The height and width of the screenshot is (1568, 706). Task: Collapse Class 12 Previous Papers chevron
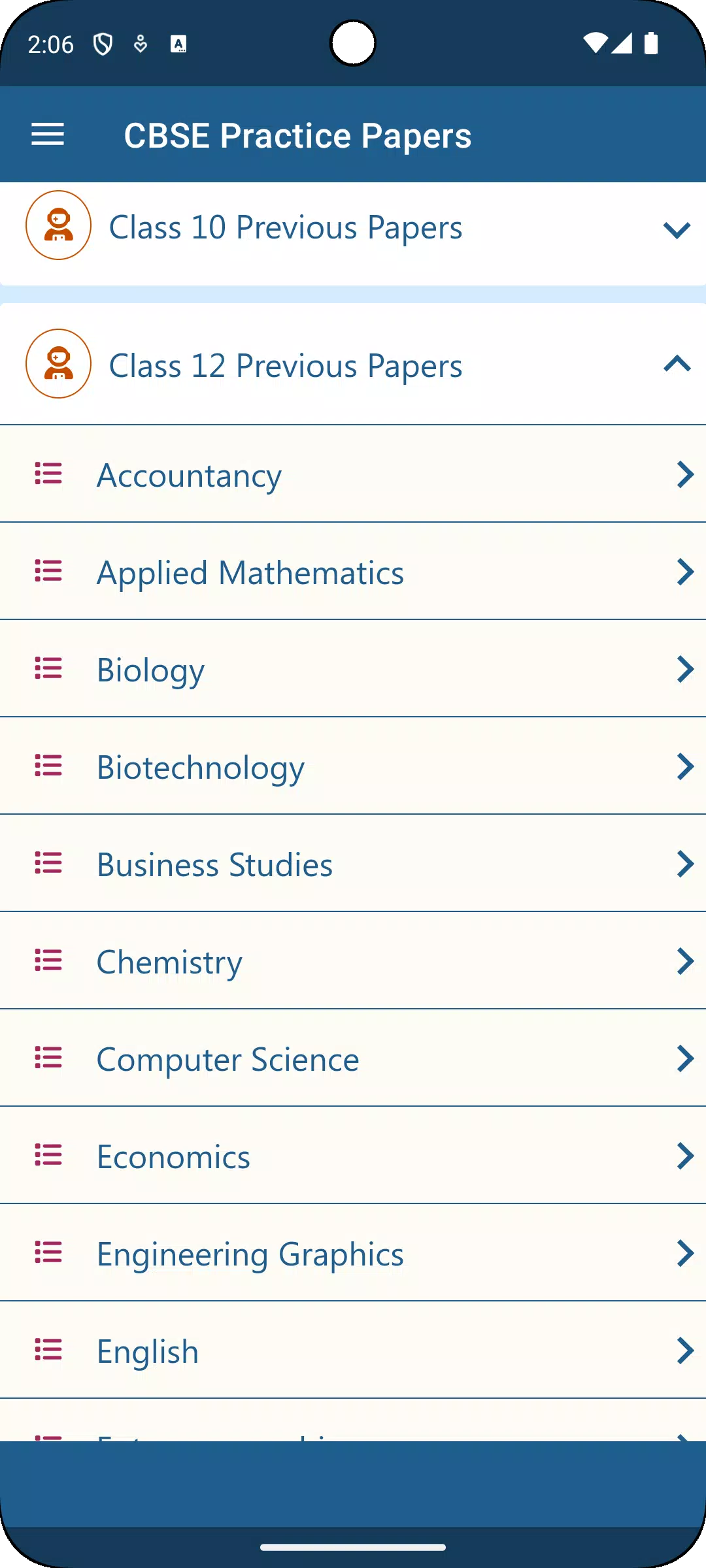(x=677, y=363)
